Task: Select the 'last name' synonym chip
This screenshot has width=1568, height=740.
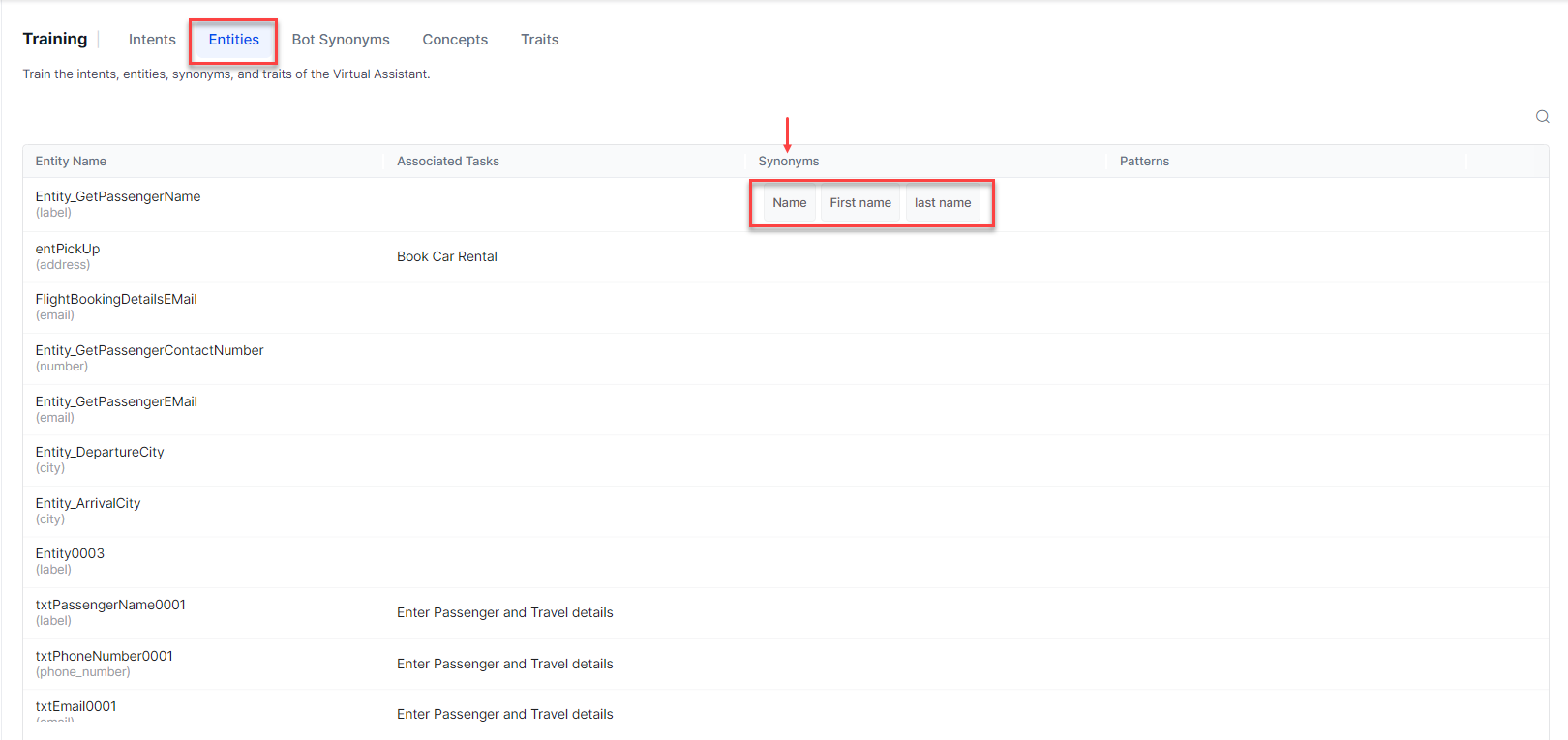Action: coord(942,203)
